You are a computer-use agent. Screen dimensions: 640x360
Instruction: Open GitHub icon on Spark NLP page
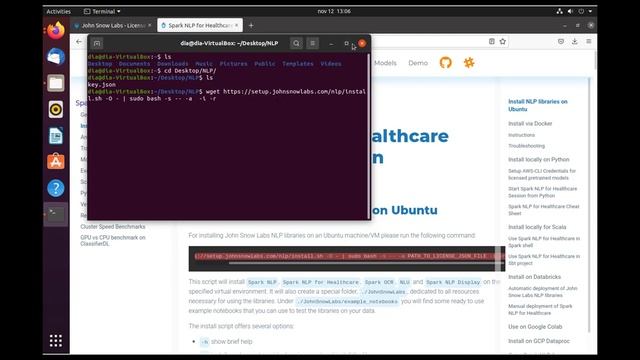point(446,62)
